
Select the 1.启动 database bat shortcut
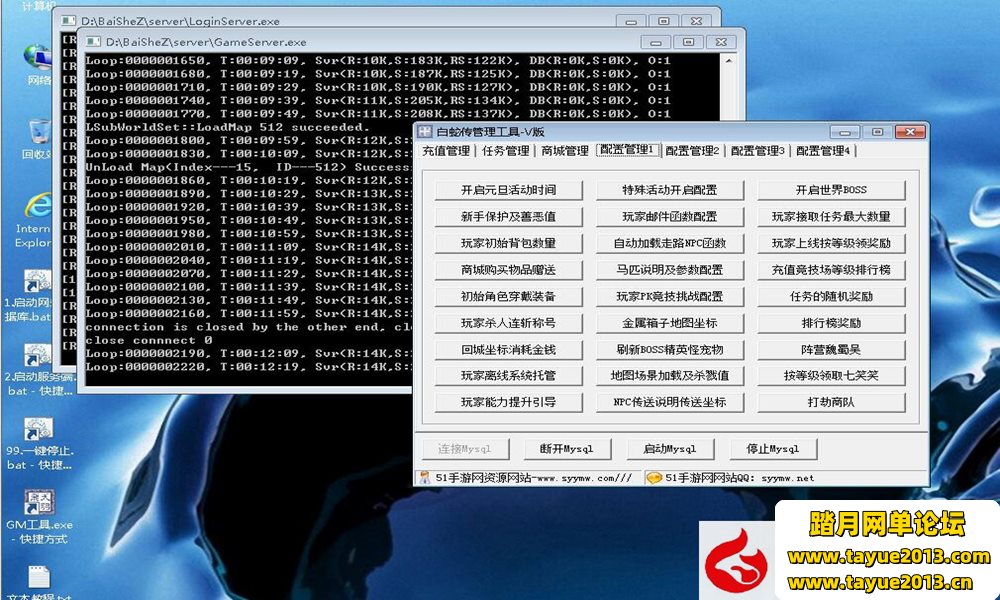coord(38,283)
